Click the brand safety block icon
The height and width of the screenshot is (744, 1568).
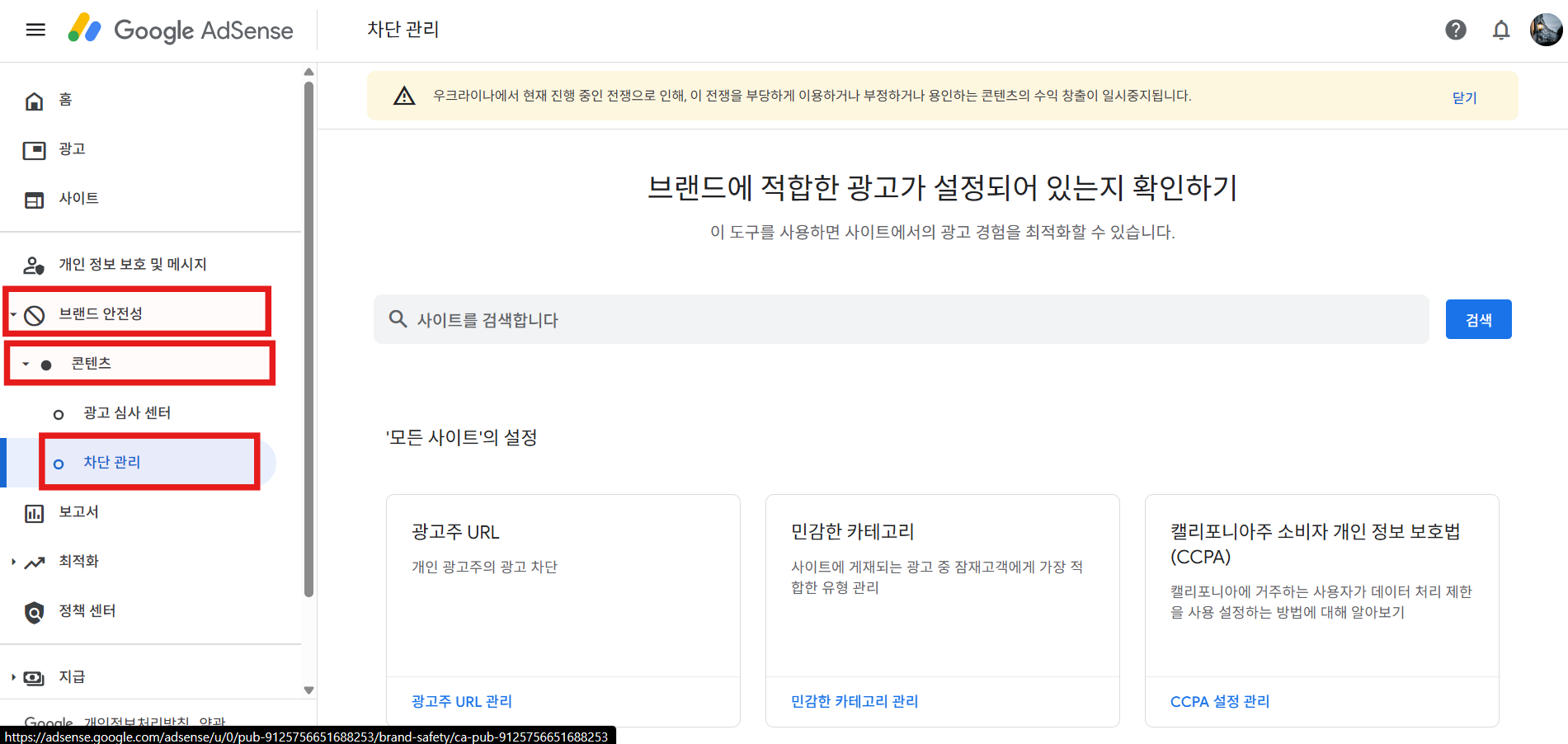(x=34, y=315)
